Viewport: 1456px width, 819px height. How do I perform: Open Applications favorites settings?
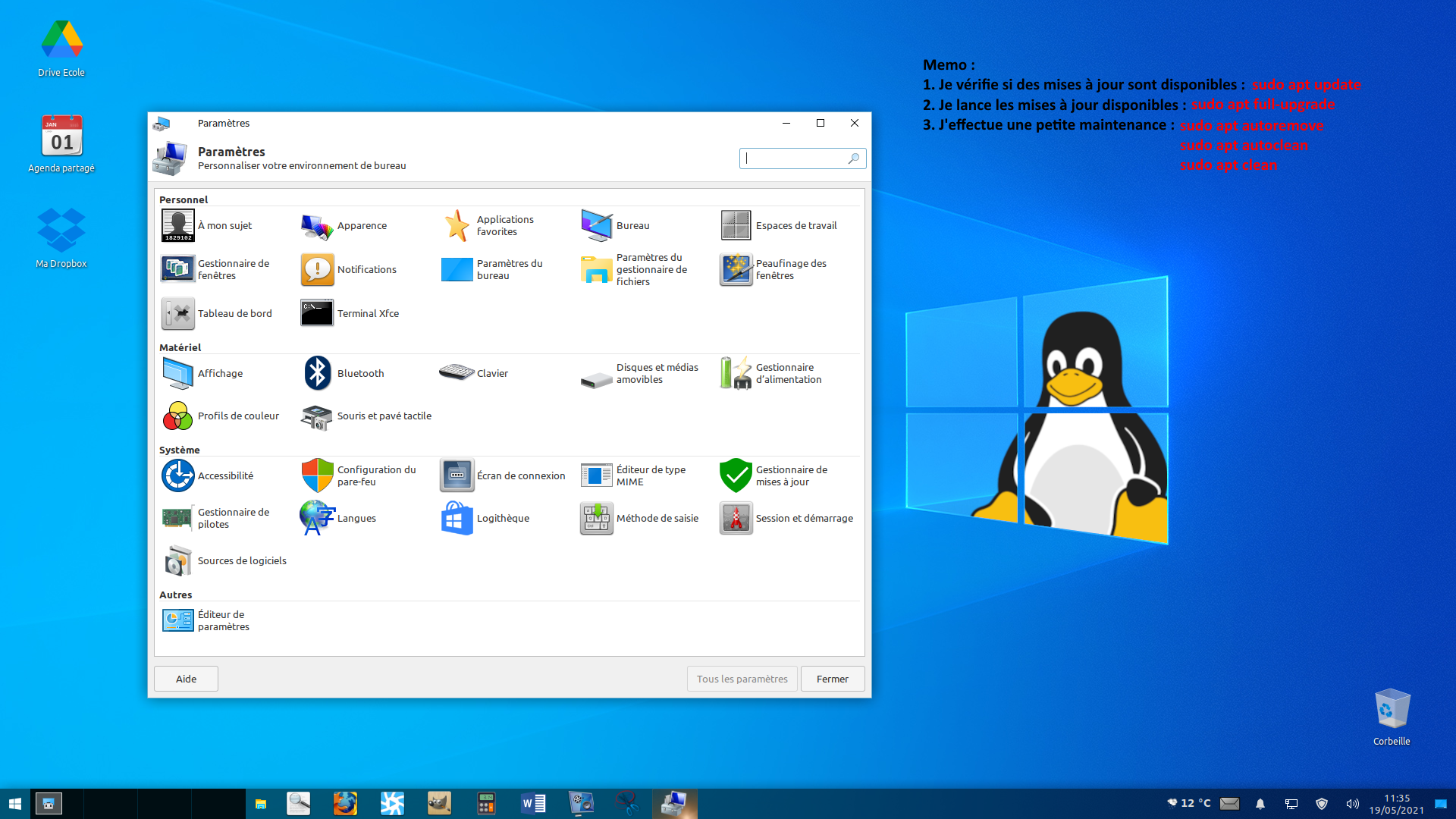488,225
